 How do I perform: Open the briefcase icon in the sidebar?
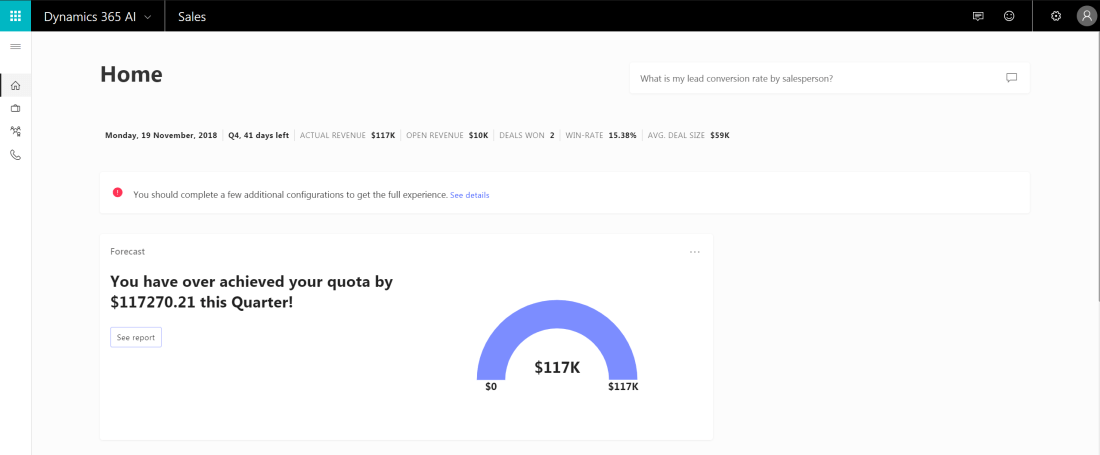click(15, 108)
